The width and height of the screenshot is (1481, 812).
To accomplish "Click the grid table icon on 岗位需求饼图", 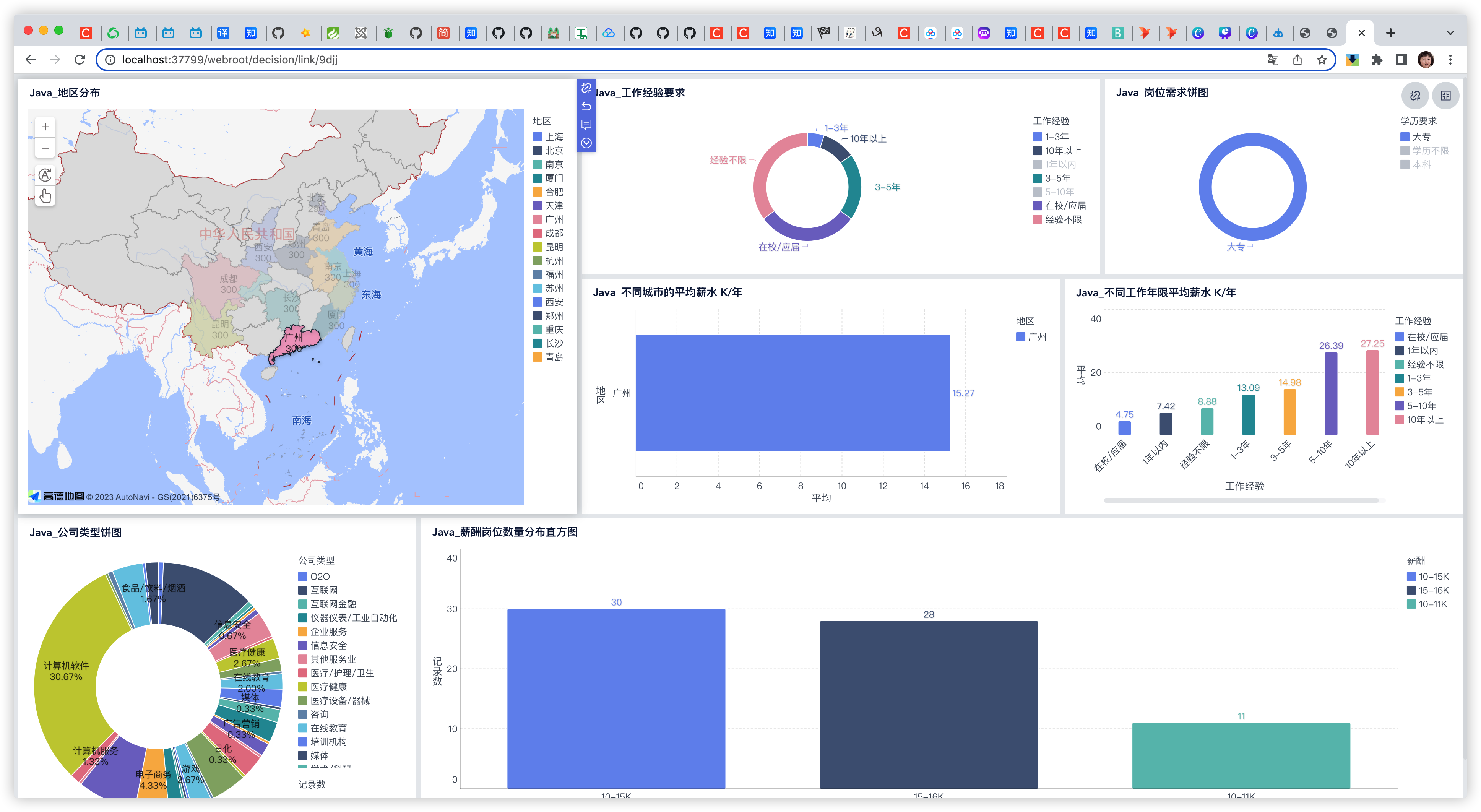I will (1445, 96).
